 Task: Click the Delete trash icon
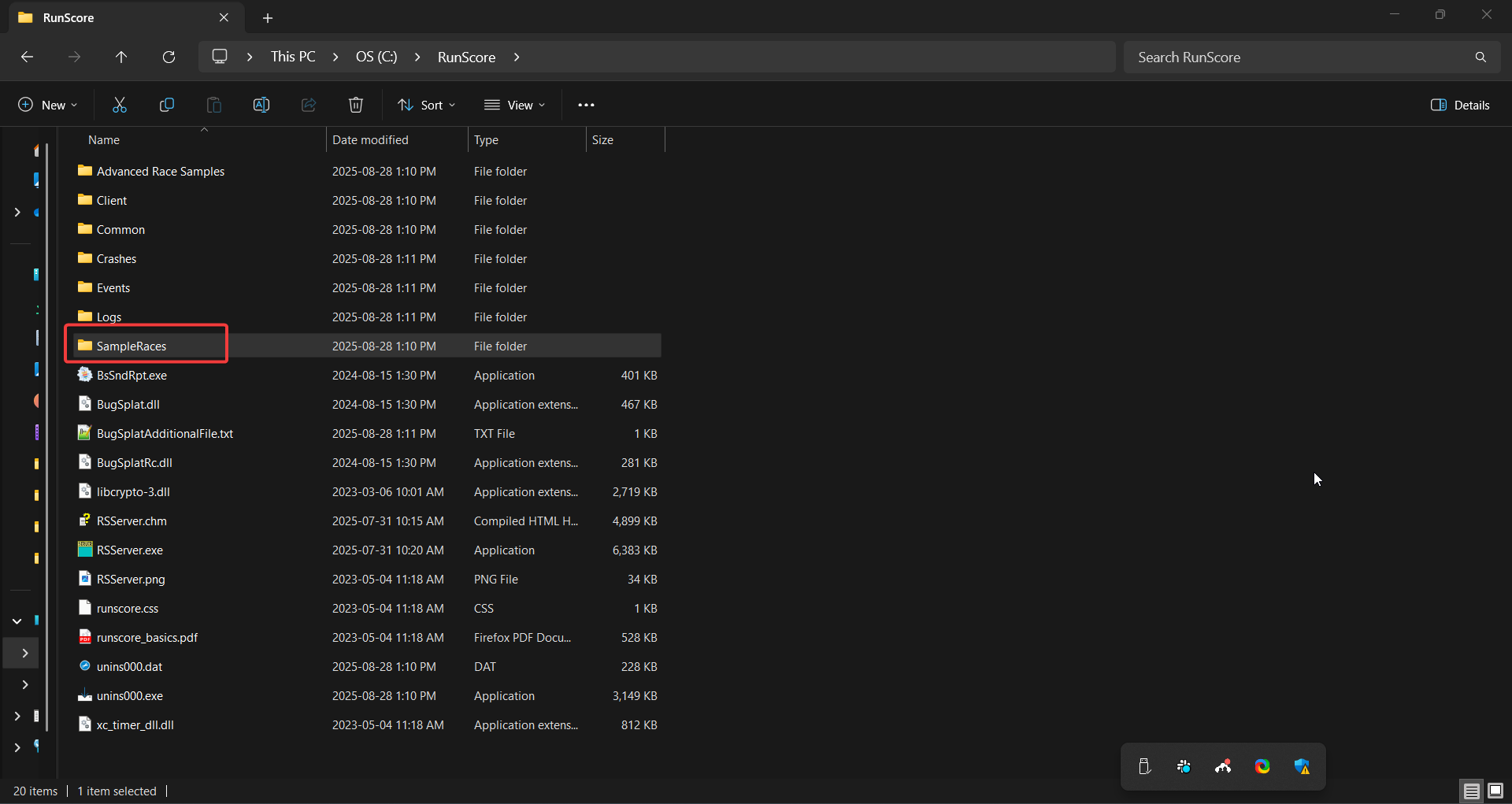click(x=356, y=105)
